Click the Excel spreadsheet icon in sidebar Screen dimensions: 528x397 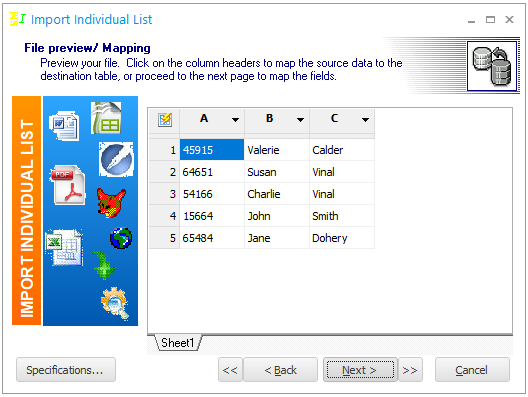click(x=64, y=247)
